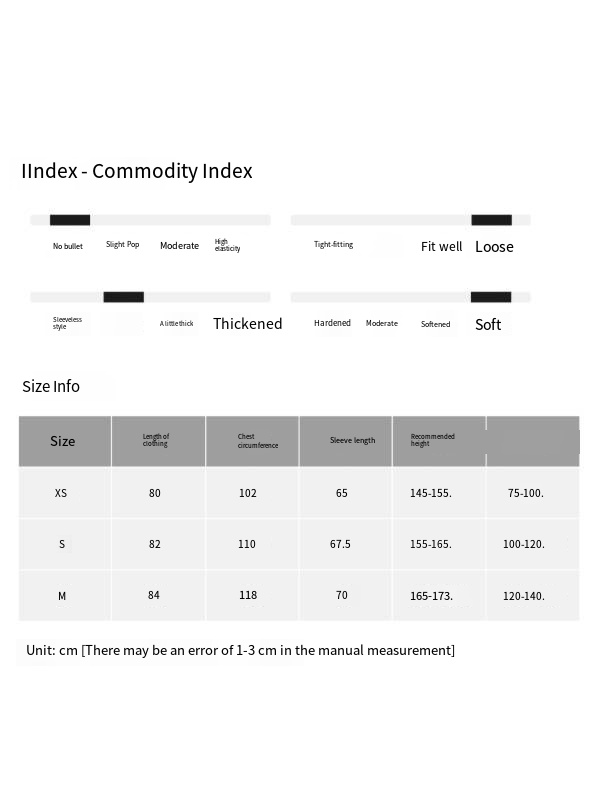Click the black fit slider marker above Loose
The image size is (600, 800).
(491, 220)
